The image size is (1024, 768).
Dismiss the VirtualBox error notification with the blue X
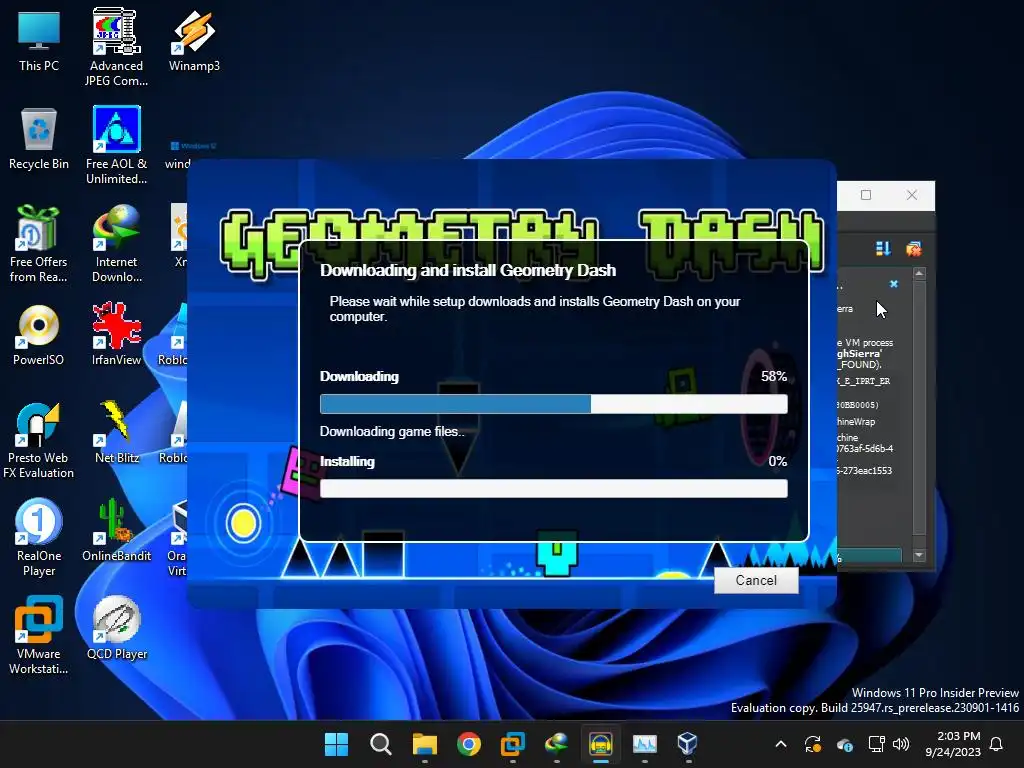point(894,283)
